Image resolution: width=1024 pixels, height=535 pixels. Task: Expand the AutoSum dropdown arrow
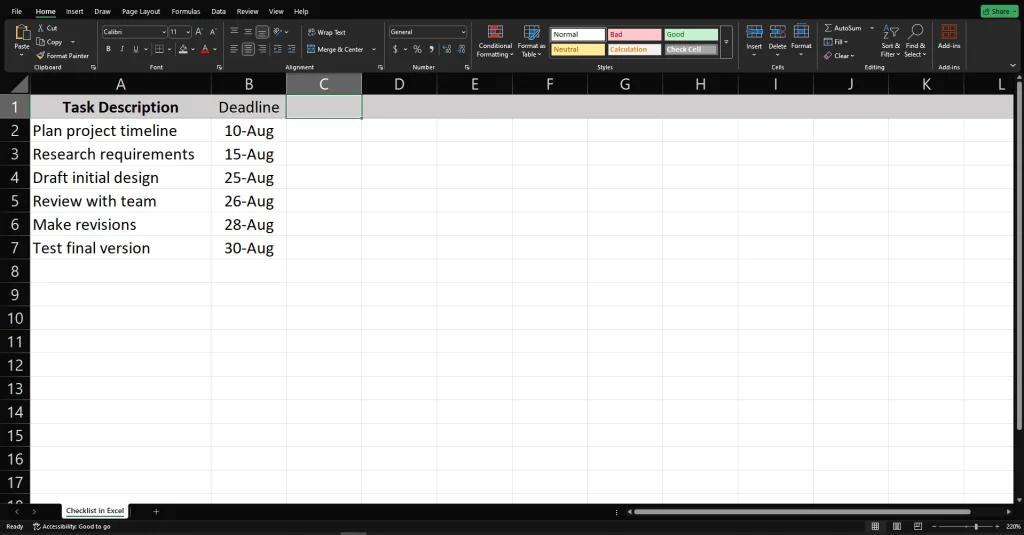tap(872, 28)
